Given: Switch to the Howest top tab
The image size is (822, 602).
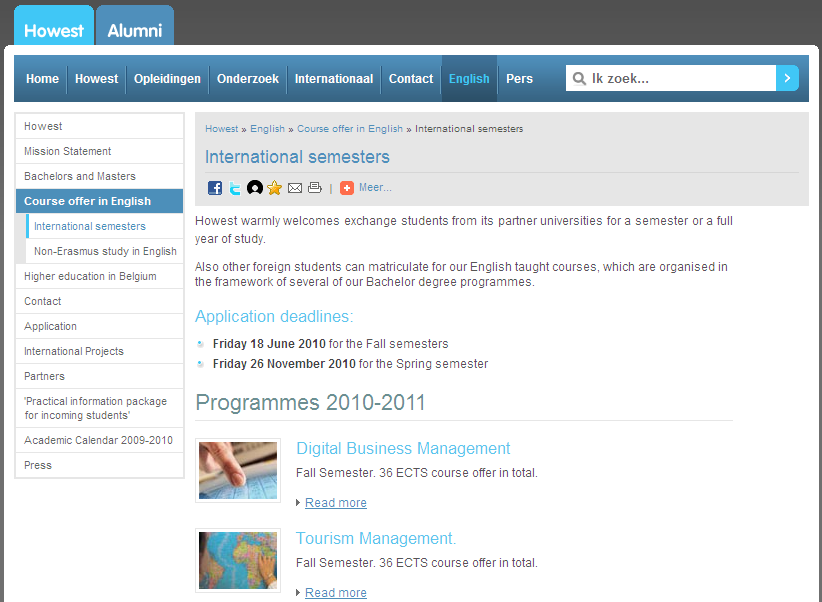Looking at the screenshot, I should click(54, 26).
